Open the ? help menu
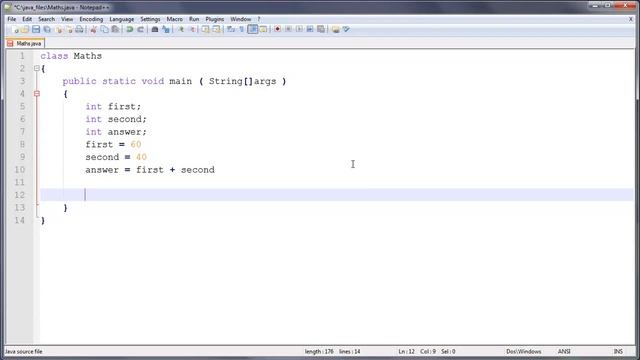Screen dimensions: 640x360 click(x=258, y=19)
